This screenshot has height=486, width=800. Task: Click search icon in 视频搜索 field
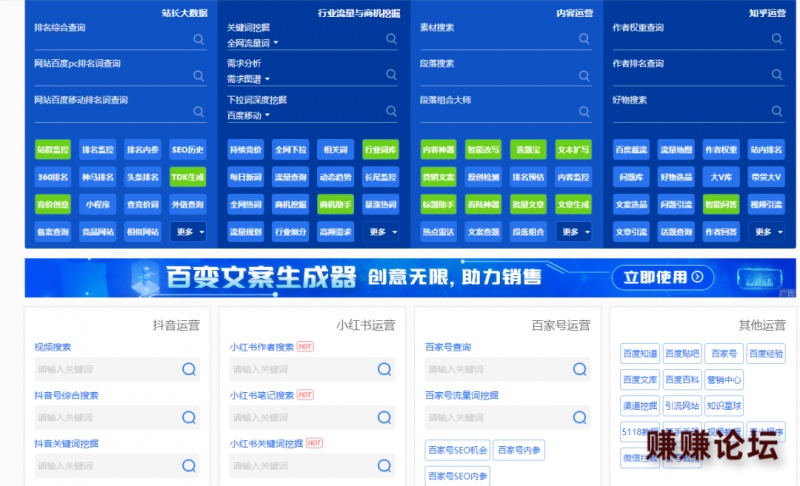pyautogui.click(x=189, y=369)
